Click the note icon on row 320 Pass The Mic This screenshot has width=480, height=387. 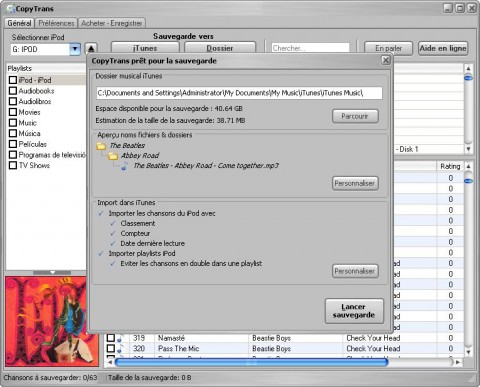[x=120, y=349]
